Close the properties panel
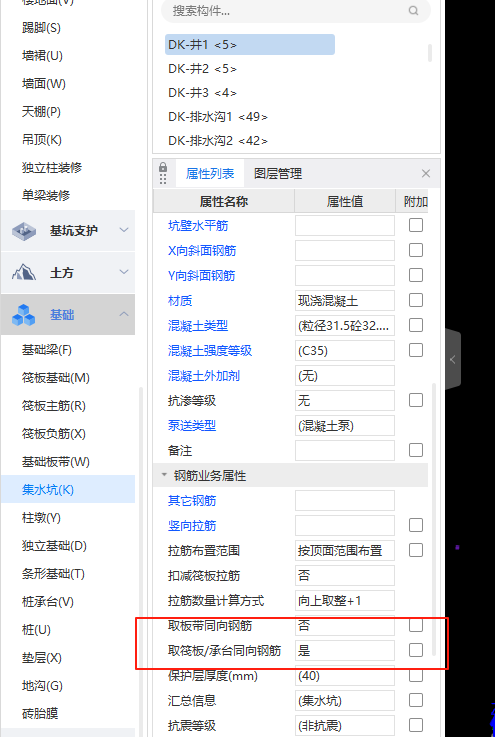The image size is (495, 737). coord(426,173)
